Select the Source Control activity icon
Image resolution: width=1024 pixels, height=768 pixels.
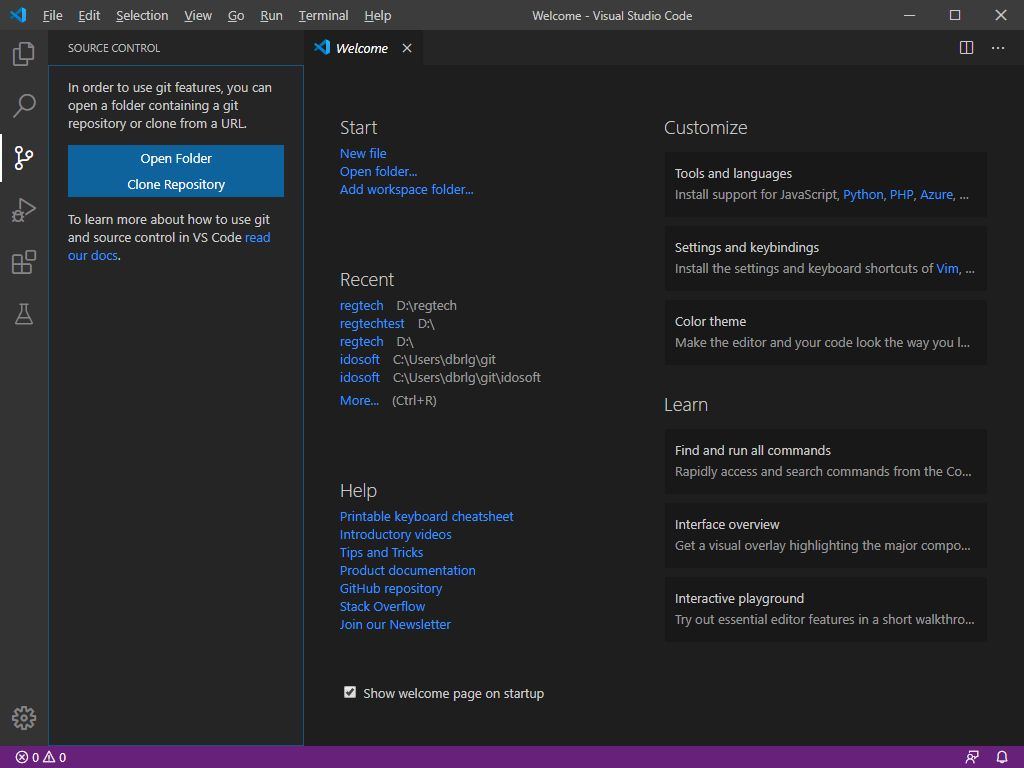point(24,157)
